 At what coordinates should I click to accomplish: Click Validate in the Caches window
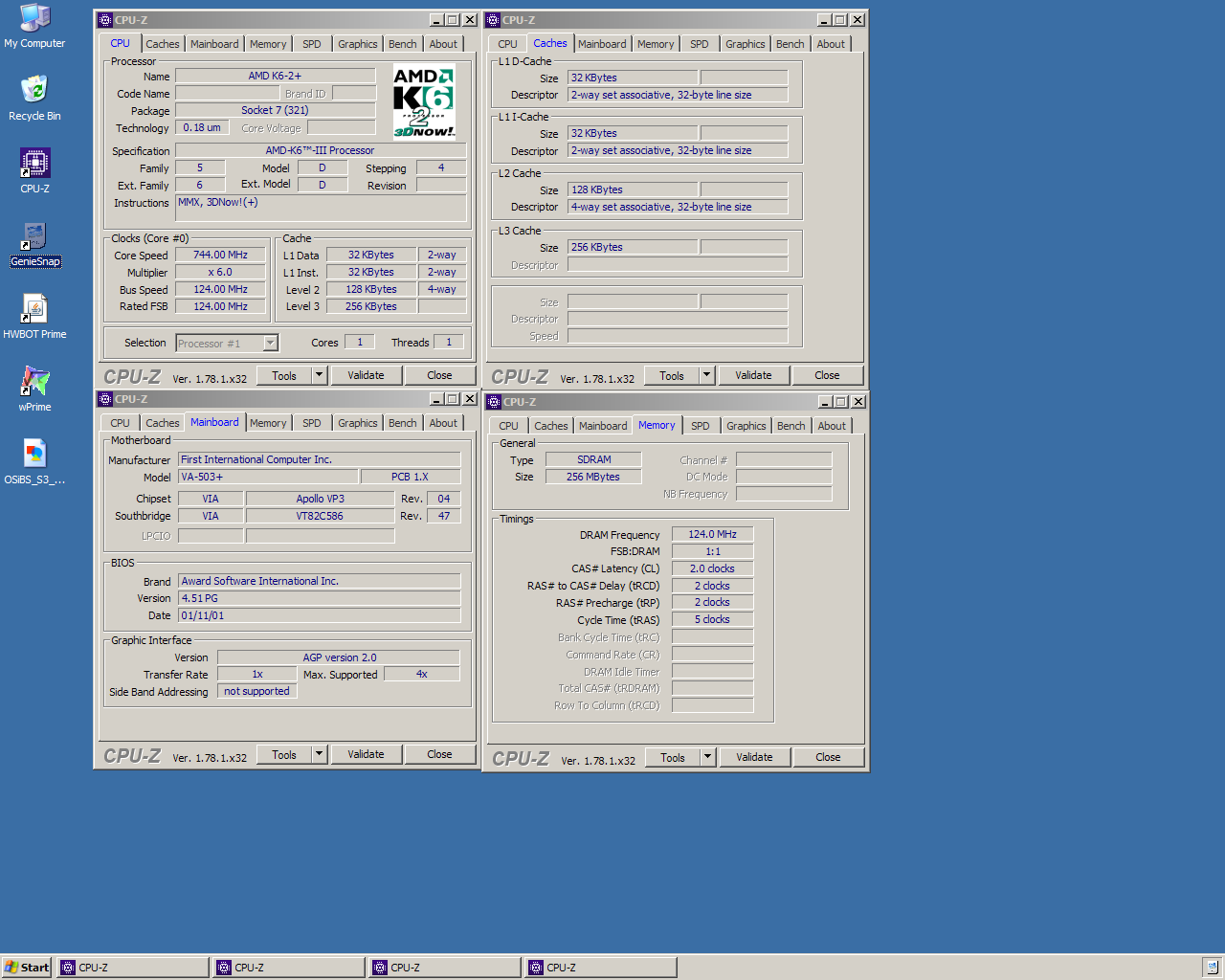click(x=753, y=375)
